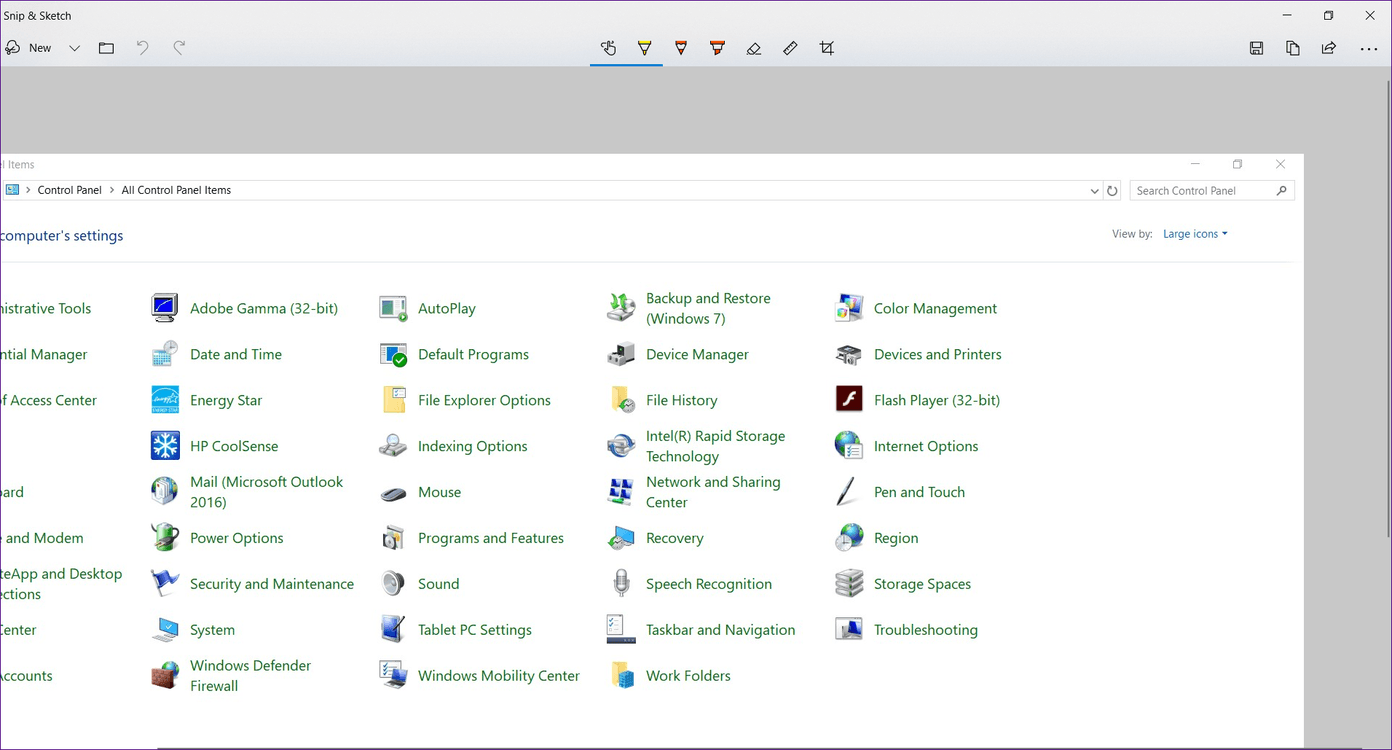Click the Color Management icon
Screen dimensions: 1392x750
click(x=849, y=308)
